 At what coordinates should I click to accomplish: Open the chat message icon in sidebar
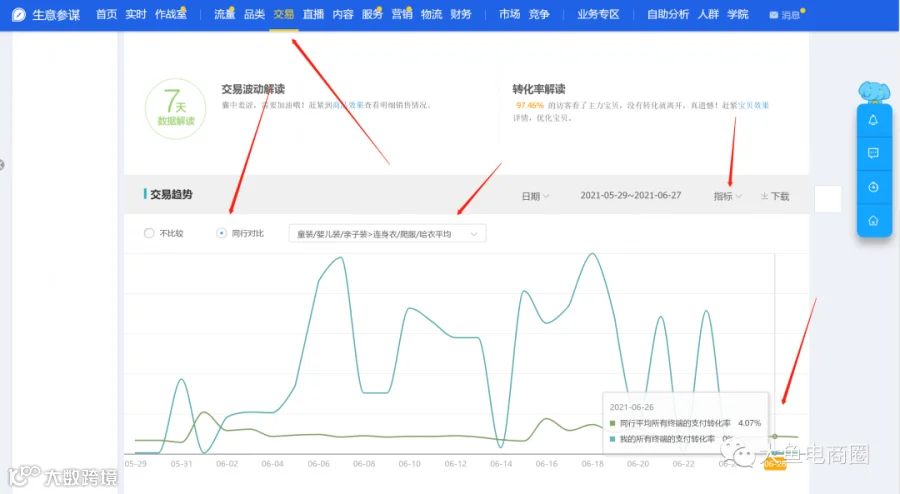tap(873, 153)
